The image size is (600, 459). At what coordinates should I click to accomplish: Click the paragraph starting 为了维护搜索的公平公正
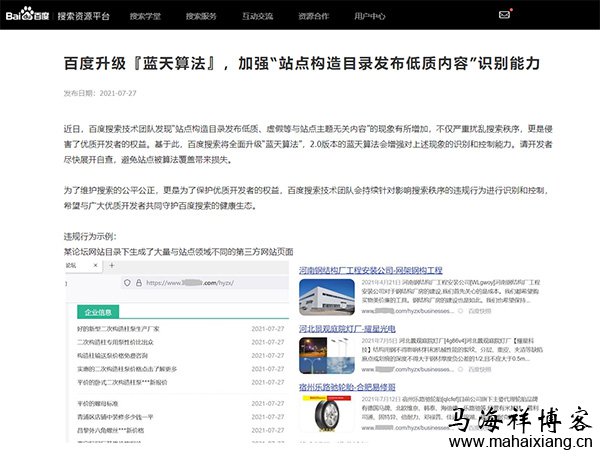(306, 198)
